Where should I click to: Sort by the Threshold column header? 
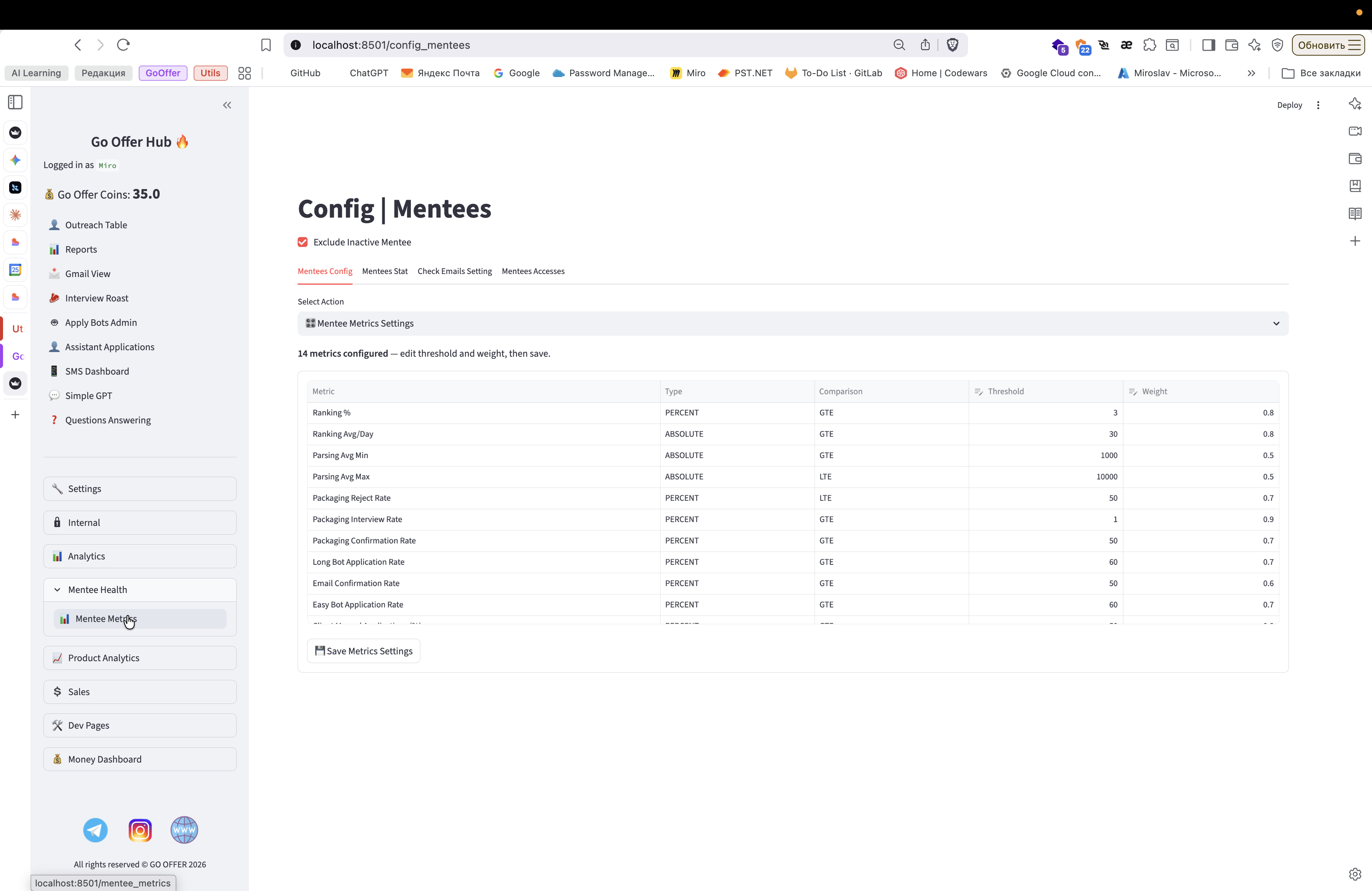(1005, 391)
